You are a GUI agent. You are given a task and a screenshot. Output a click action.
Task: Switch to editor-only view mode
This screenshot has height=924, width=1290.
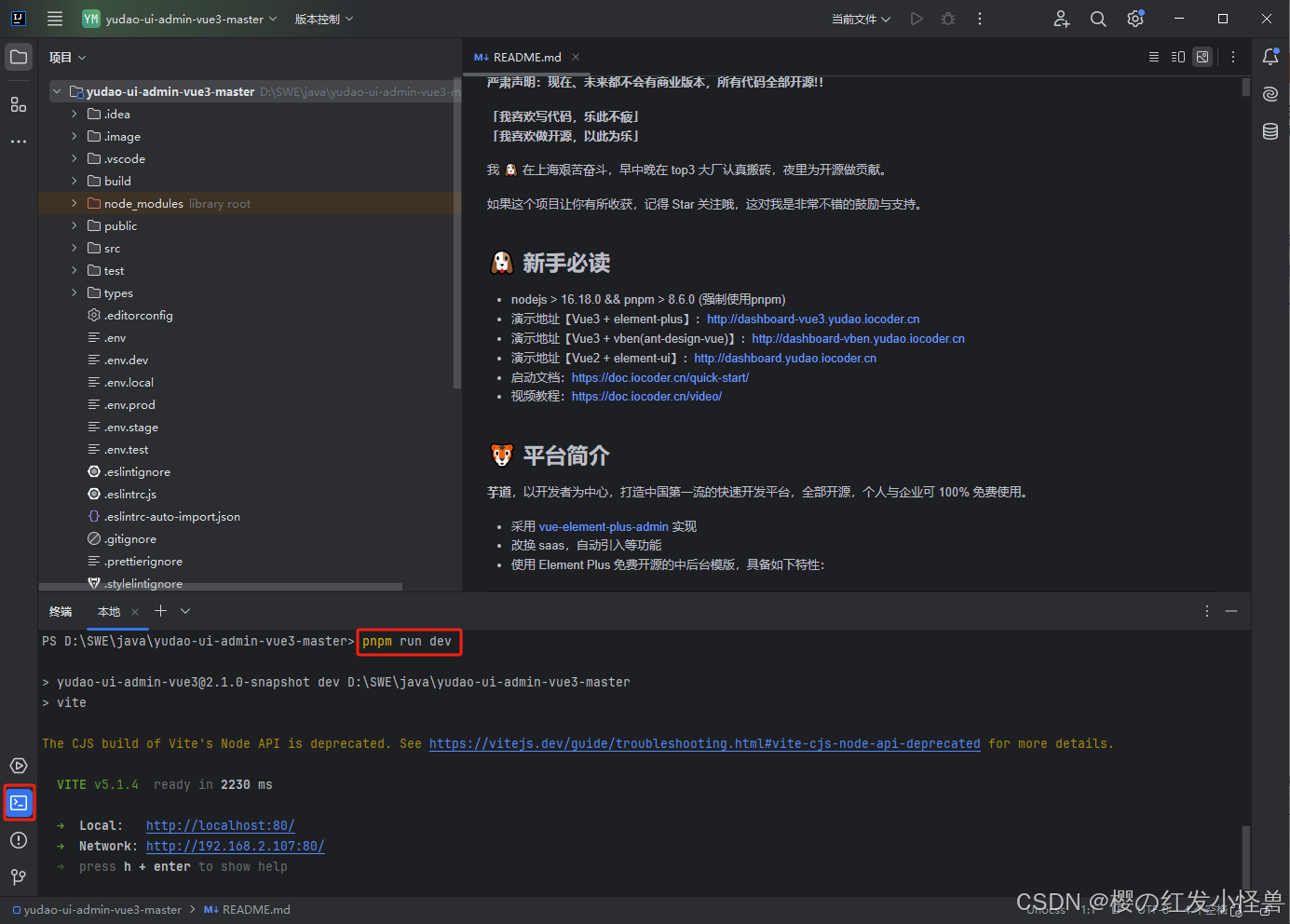click(1154, 57)
